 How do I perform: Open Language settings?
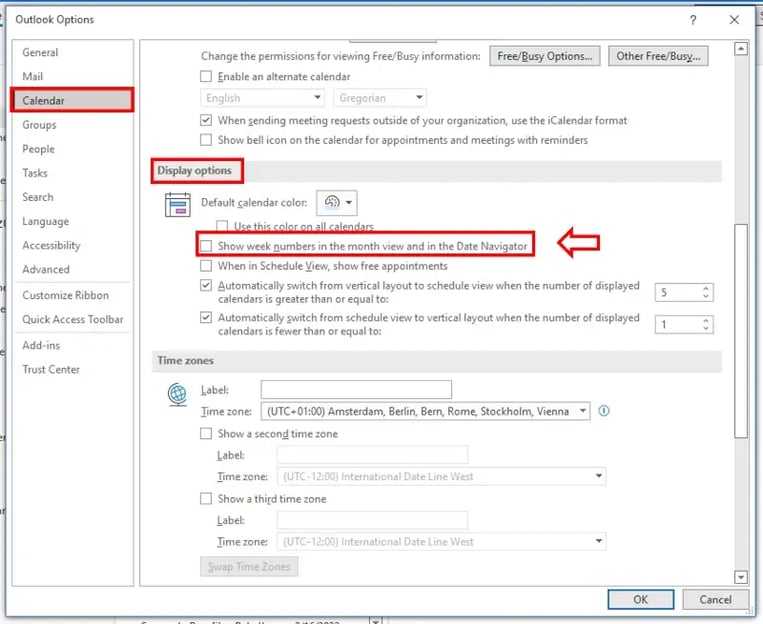(x=73, y=221)
